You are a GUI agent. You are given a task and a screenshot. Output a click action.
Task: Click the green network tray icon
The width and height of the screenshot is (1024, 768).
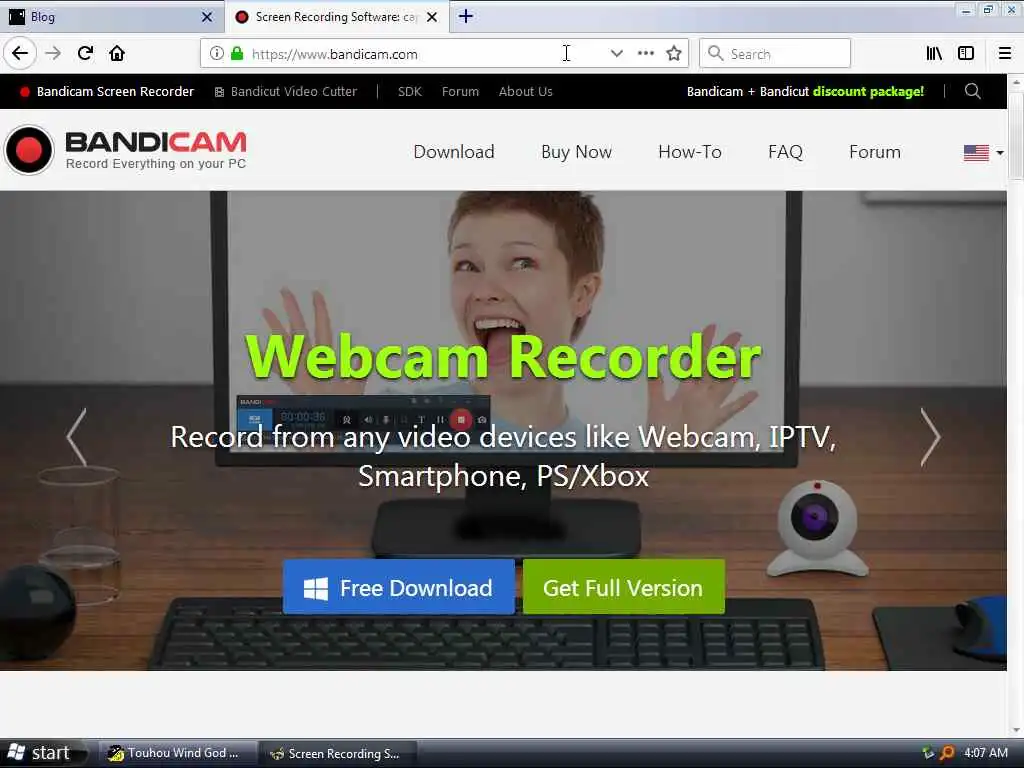(927, 753)
